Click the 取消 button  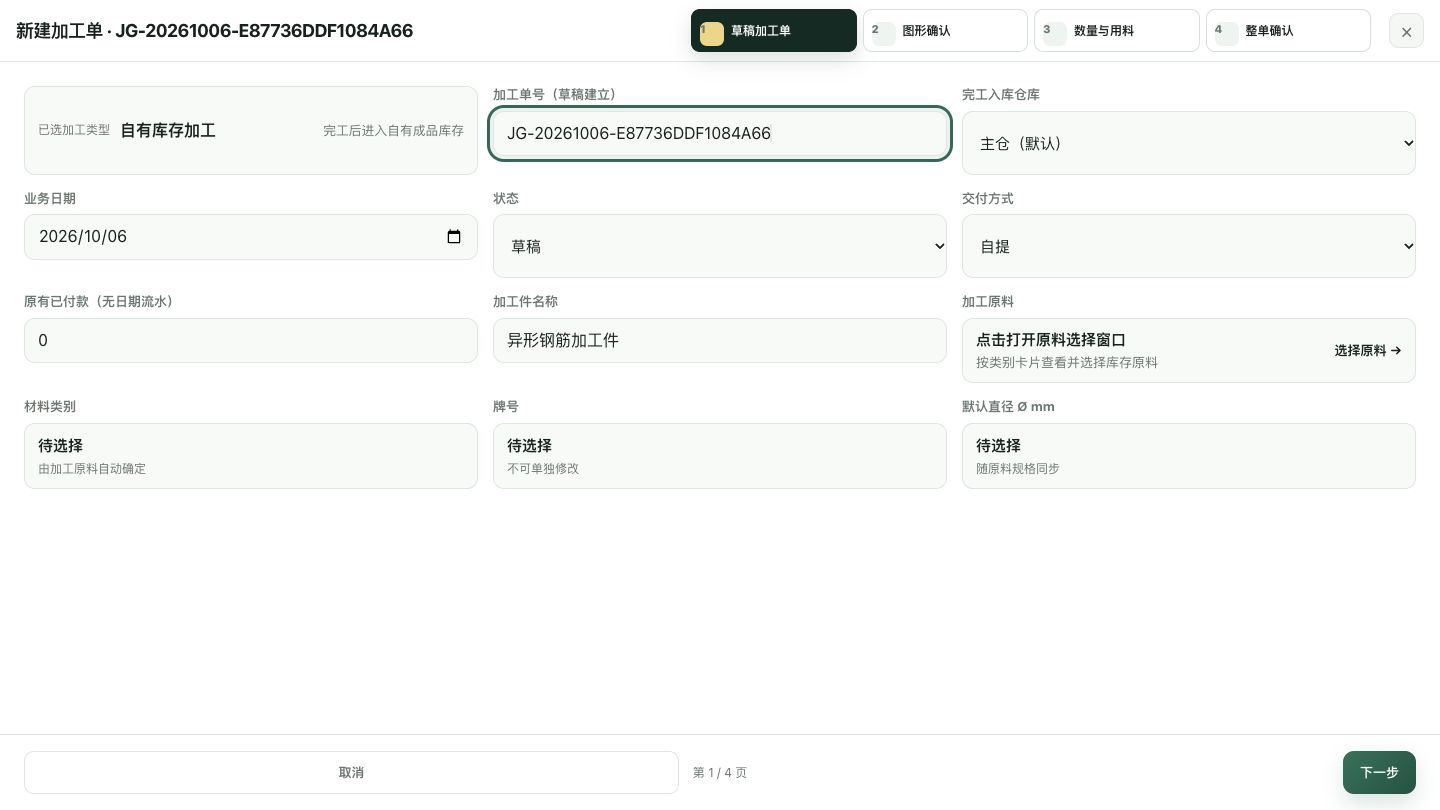pyautogui.click(x=351, y=773)
